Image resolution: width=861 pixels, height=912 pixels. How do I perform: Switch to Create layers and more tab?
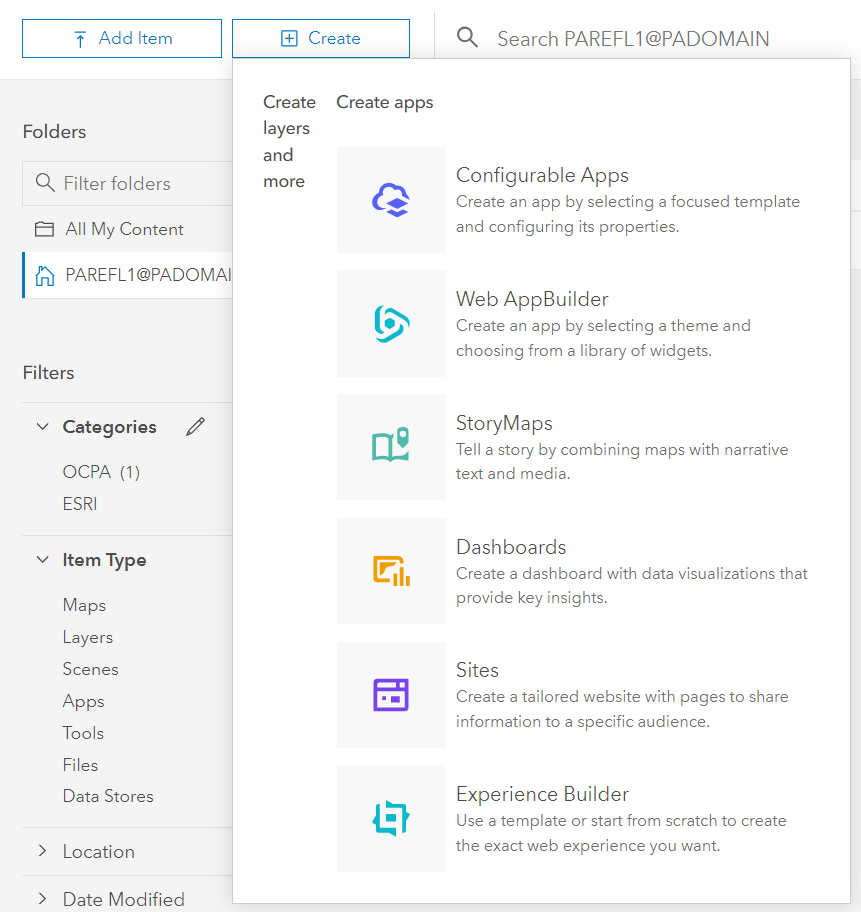289,141
